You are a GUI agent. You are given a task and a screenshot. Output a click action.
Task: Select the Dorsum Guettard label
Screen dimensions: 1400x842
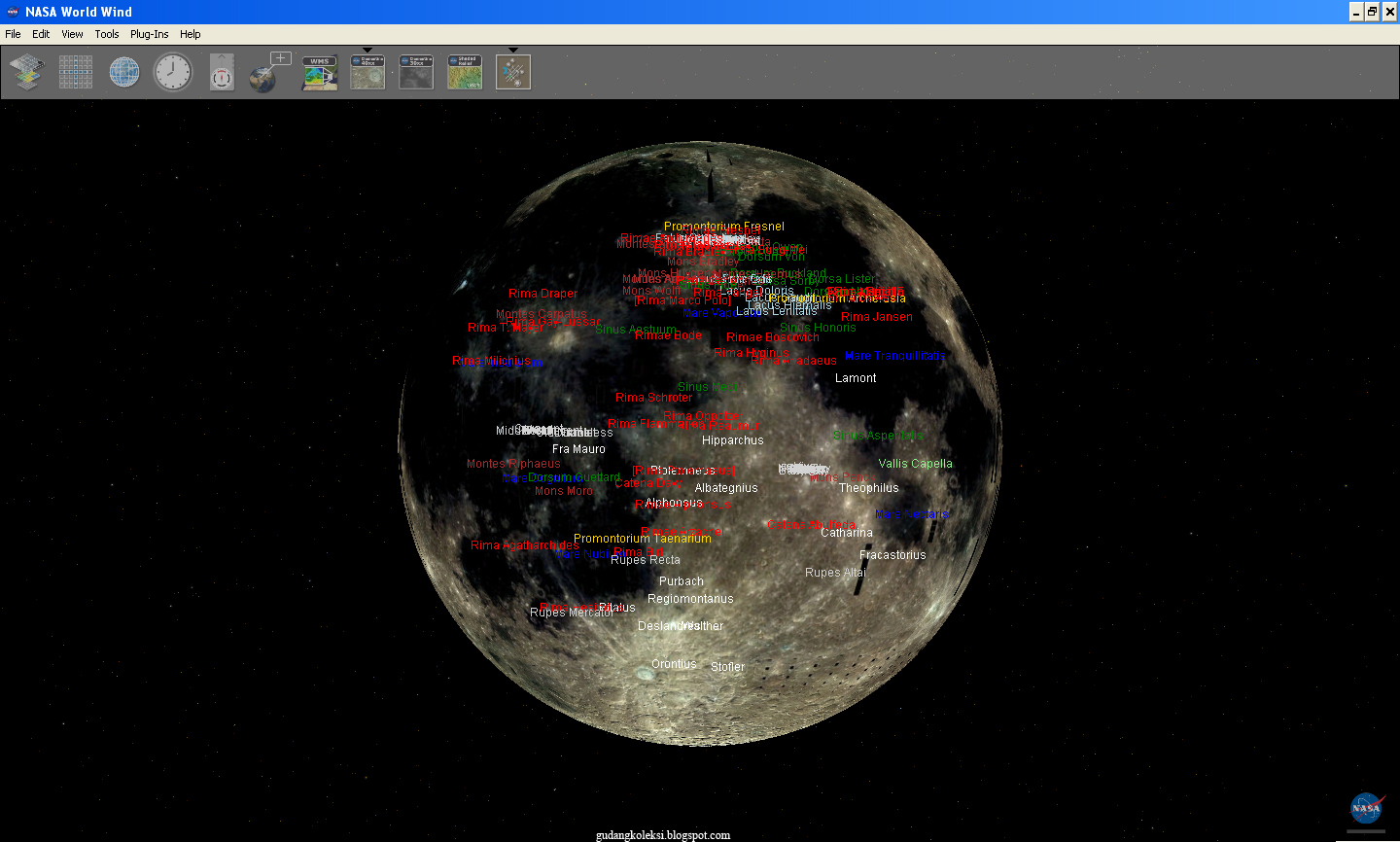tap(574, 477)
